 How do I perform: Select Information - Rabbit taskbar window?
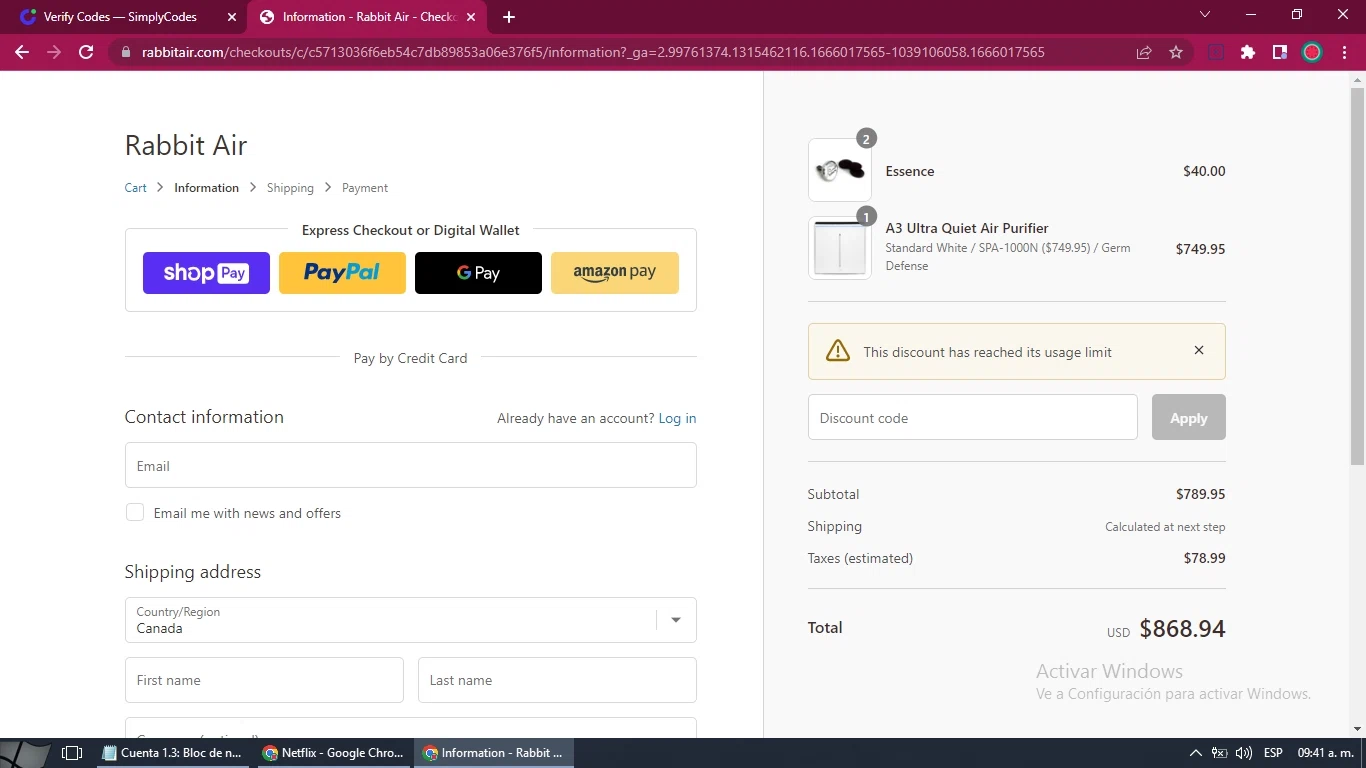pos(494,753)
